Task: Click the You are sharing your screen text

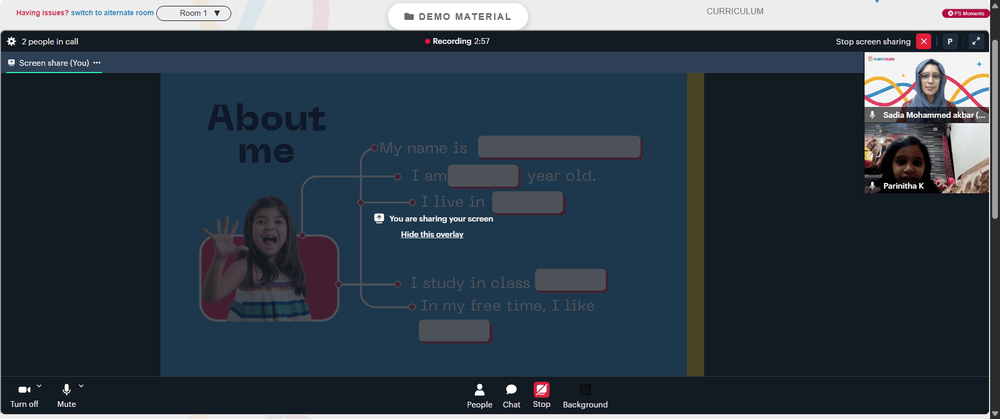Action: pos(441,219)
